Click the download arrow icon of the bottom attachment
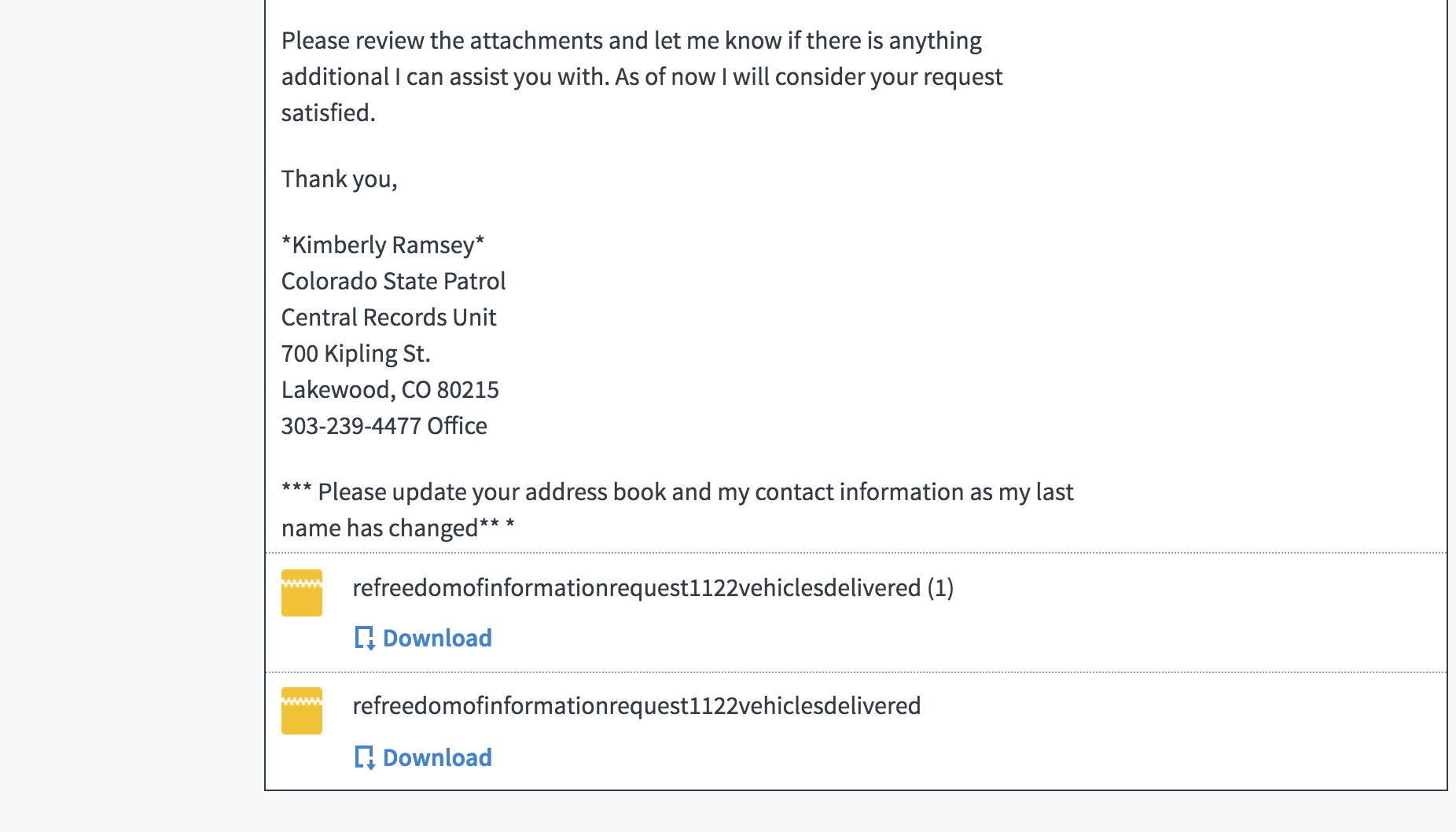 pyautogui.click(x=365, y=757)
